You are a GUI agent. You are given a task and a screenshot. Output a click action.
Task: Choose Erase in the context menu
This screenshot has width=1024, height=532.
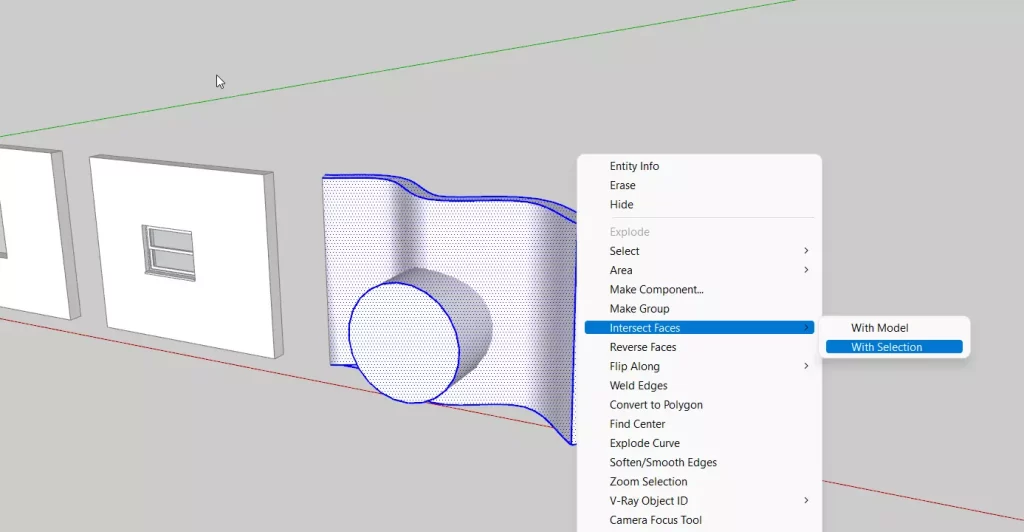(x=699, y=185)
